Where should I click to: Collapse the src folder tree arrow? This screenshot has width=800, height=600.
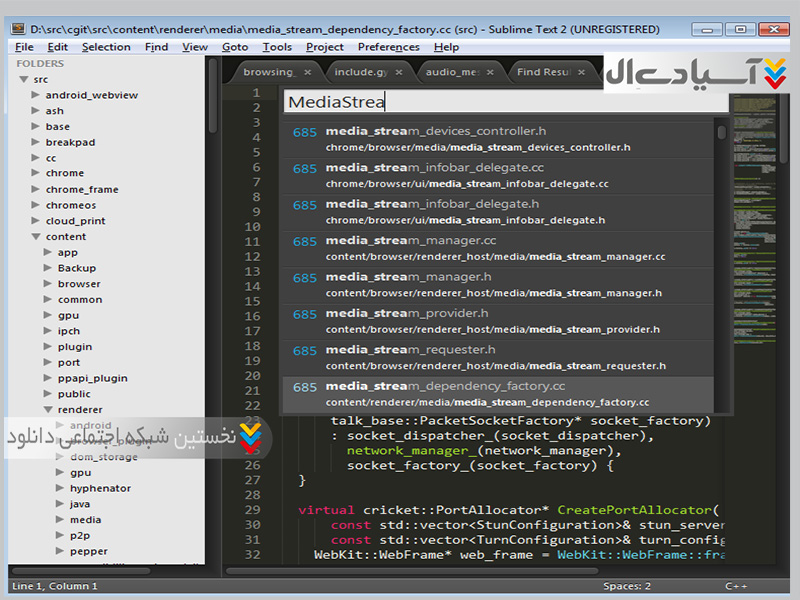point(24,79)
